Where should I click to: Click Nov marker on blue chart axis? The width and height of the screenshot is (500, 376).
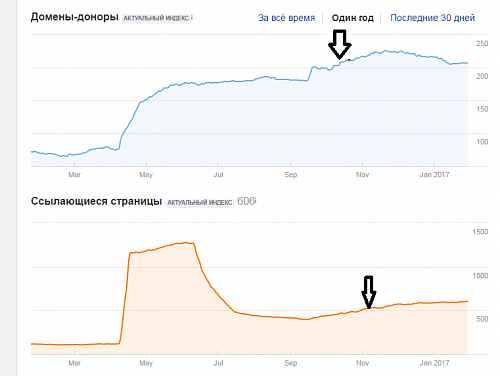point(362,174)
